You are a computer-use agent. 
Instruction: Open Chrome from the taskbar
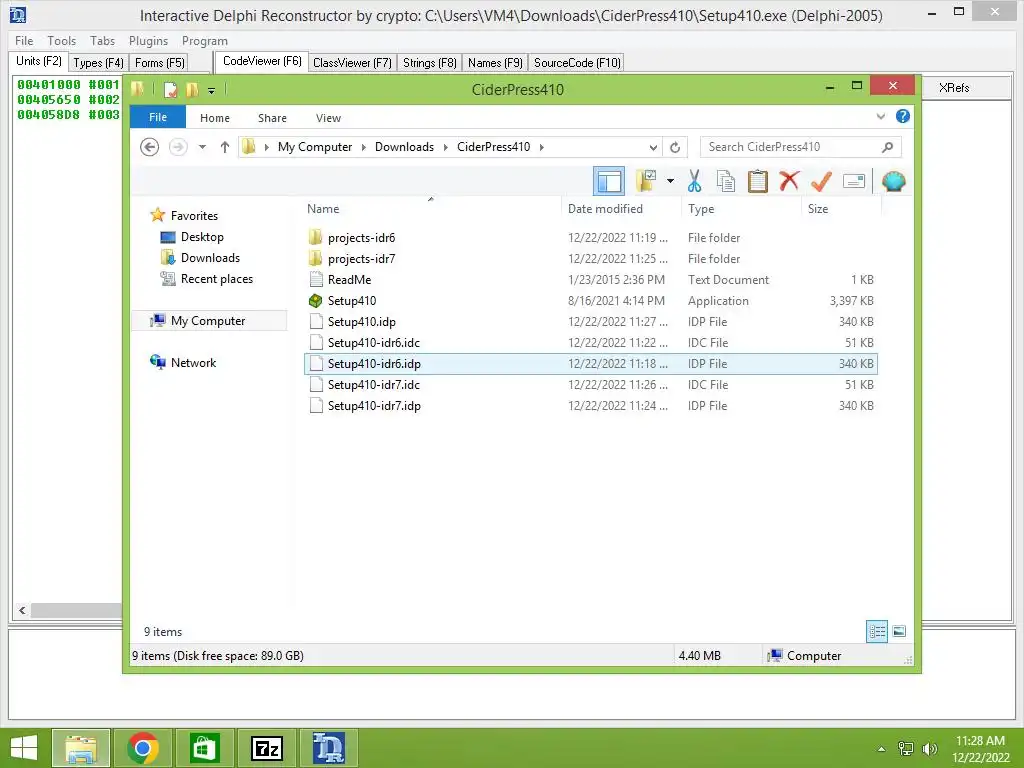pyautogui.click(x=143, y=748)
